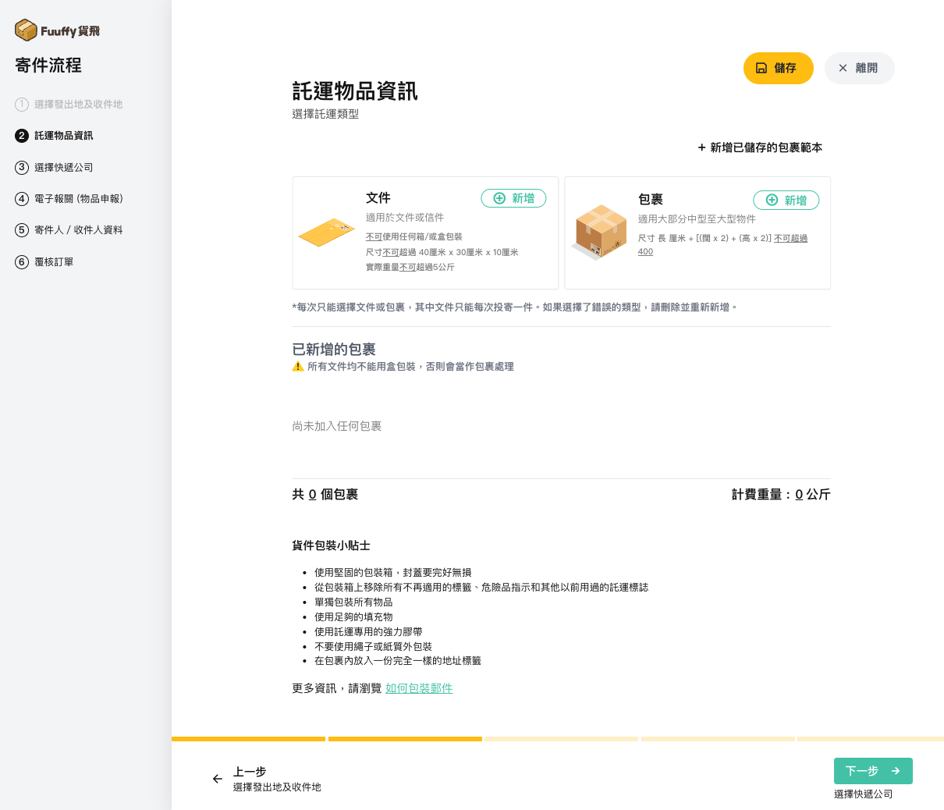
Task: Click the step 1 circle icon
Action: pos(22,104)
